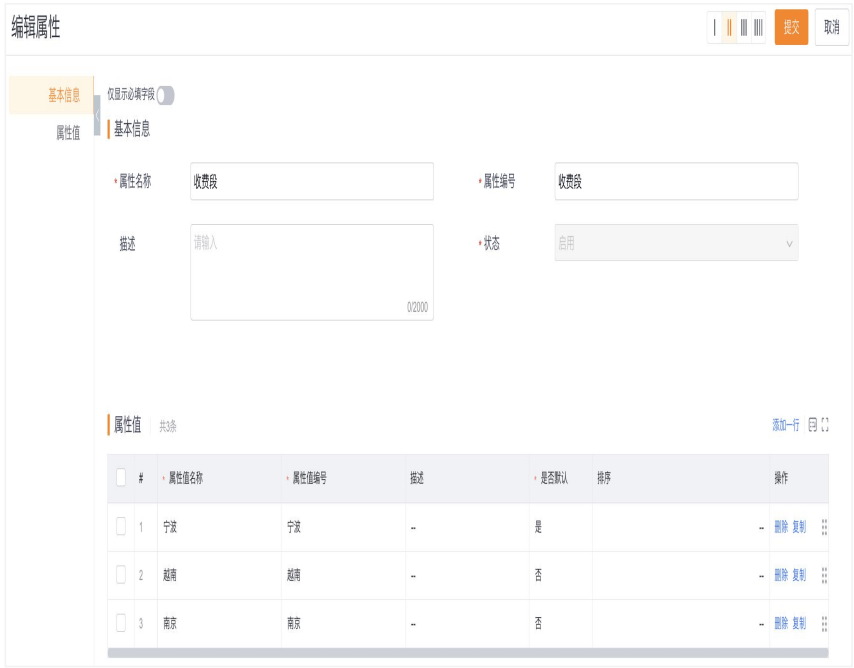Click the horizontal scrollbar under the table
The width and height of the screenshot is (854, 668).
467,653
